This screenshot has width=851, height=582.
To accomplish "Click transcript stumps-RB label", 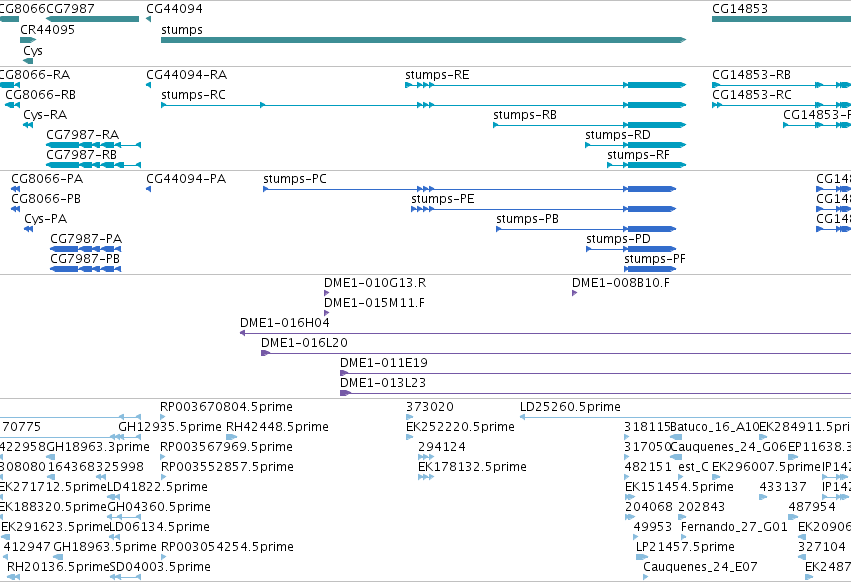I will [525, 115].
